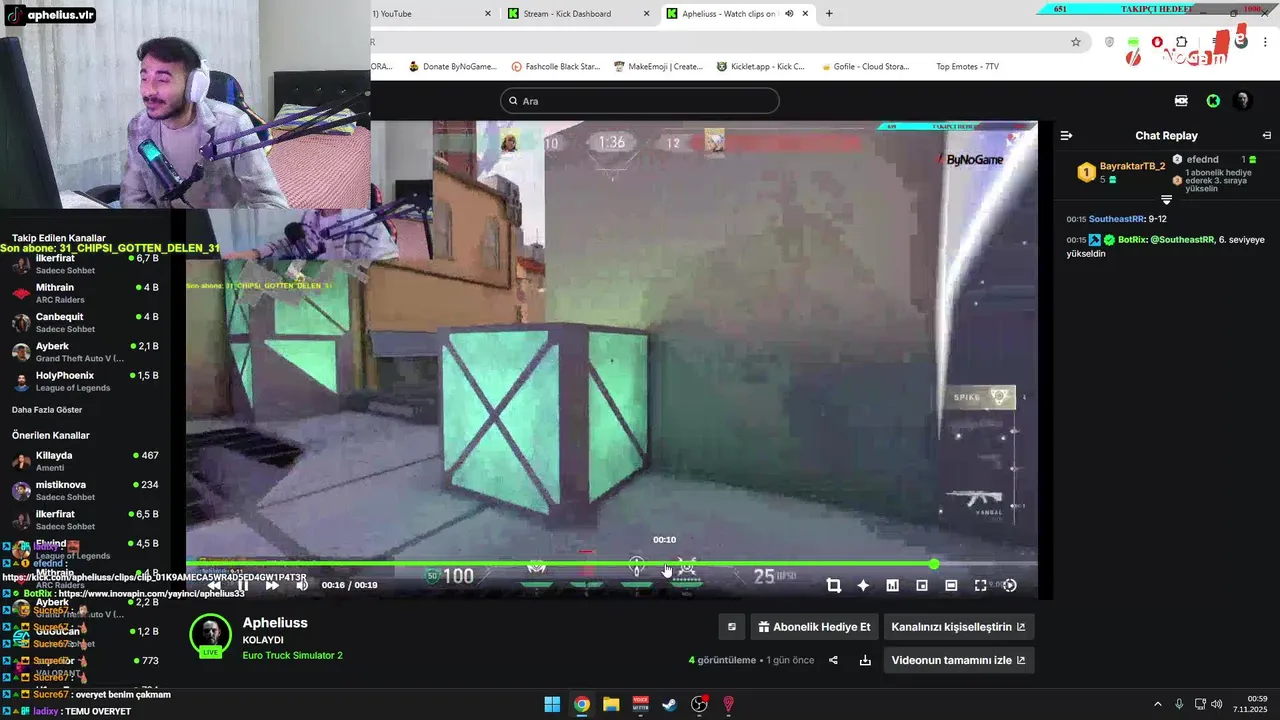This screenshot has width=1280, height=720.
Task: Expand Daha Fazla Göster in sidebar
Action: pos(47,410)
